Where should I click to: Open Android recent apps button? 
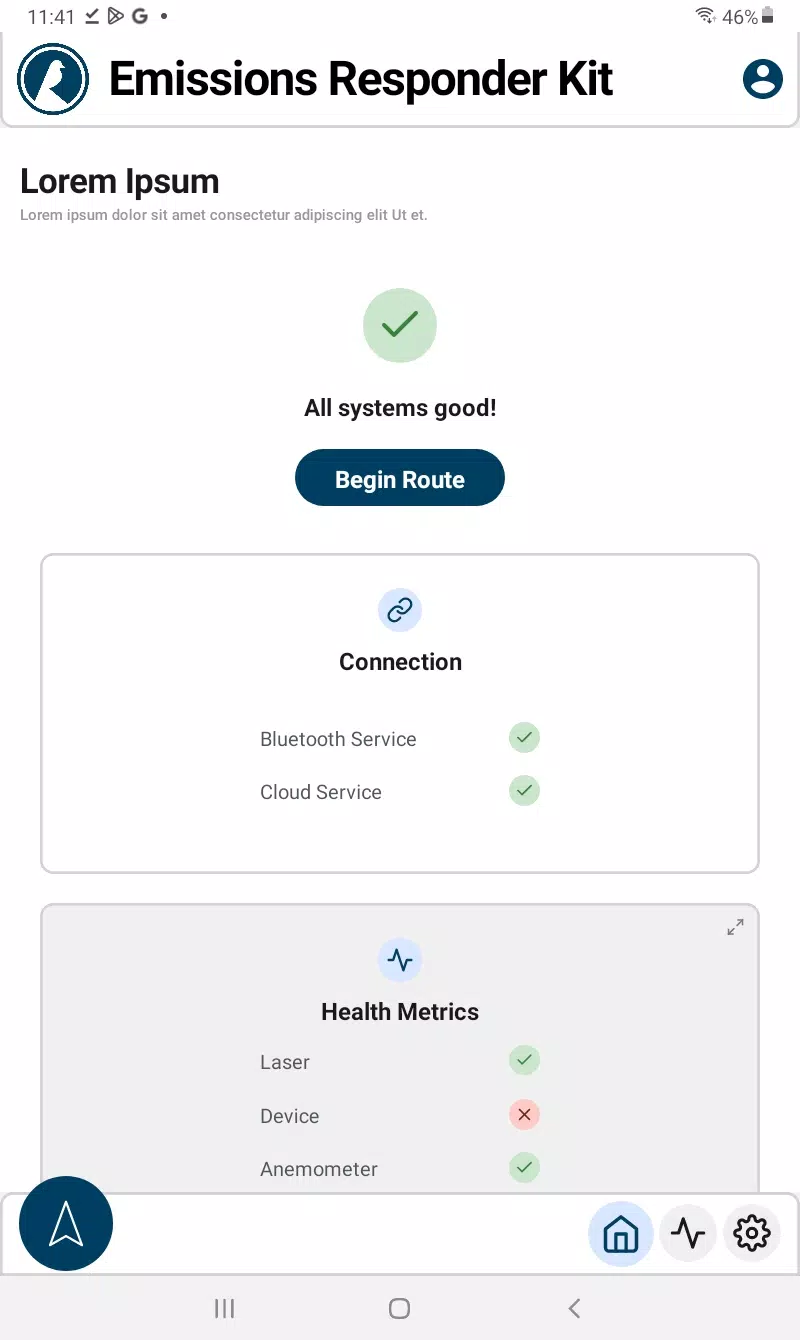click(x=224, y=1308)
